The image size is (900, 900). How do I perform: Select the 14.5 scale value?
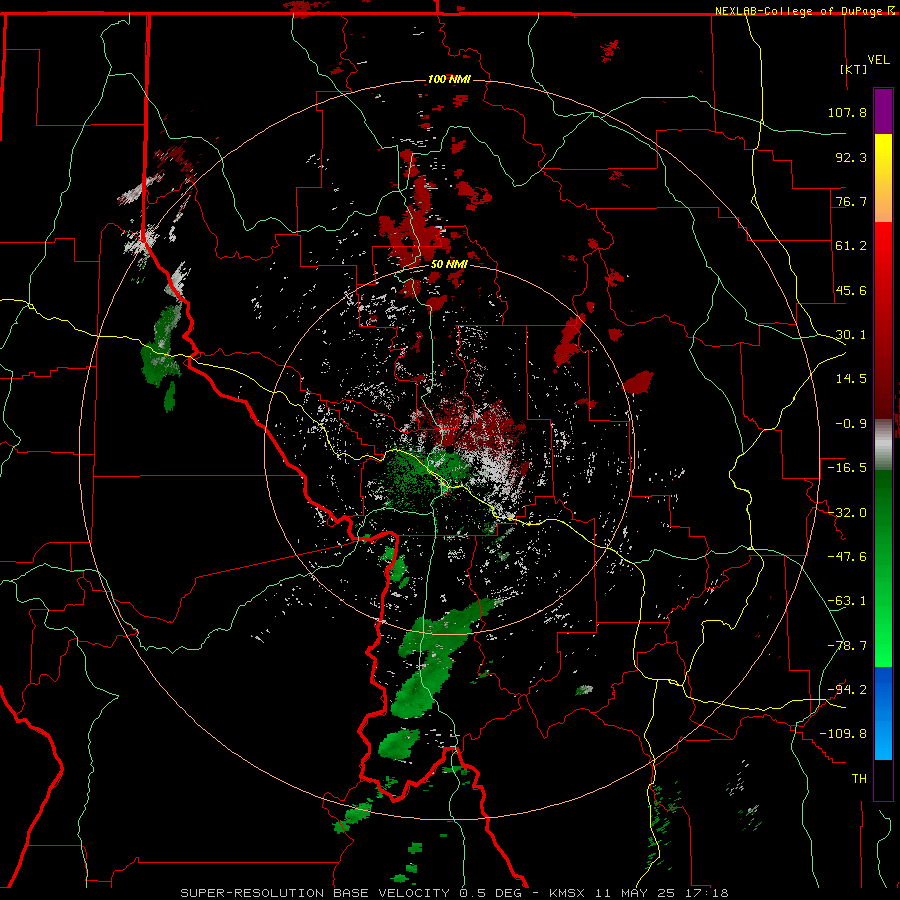tap(851, 379)
